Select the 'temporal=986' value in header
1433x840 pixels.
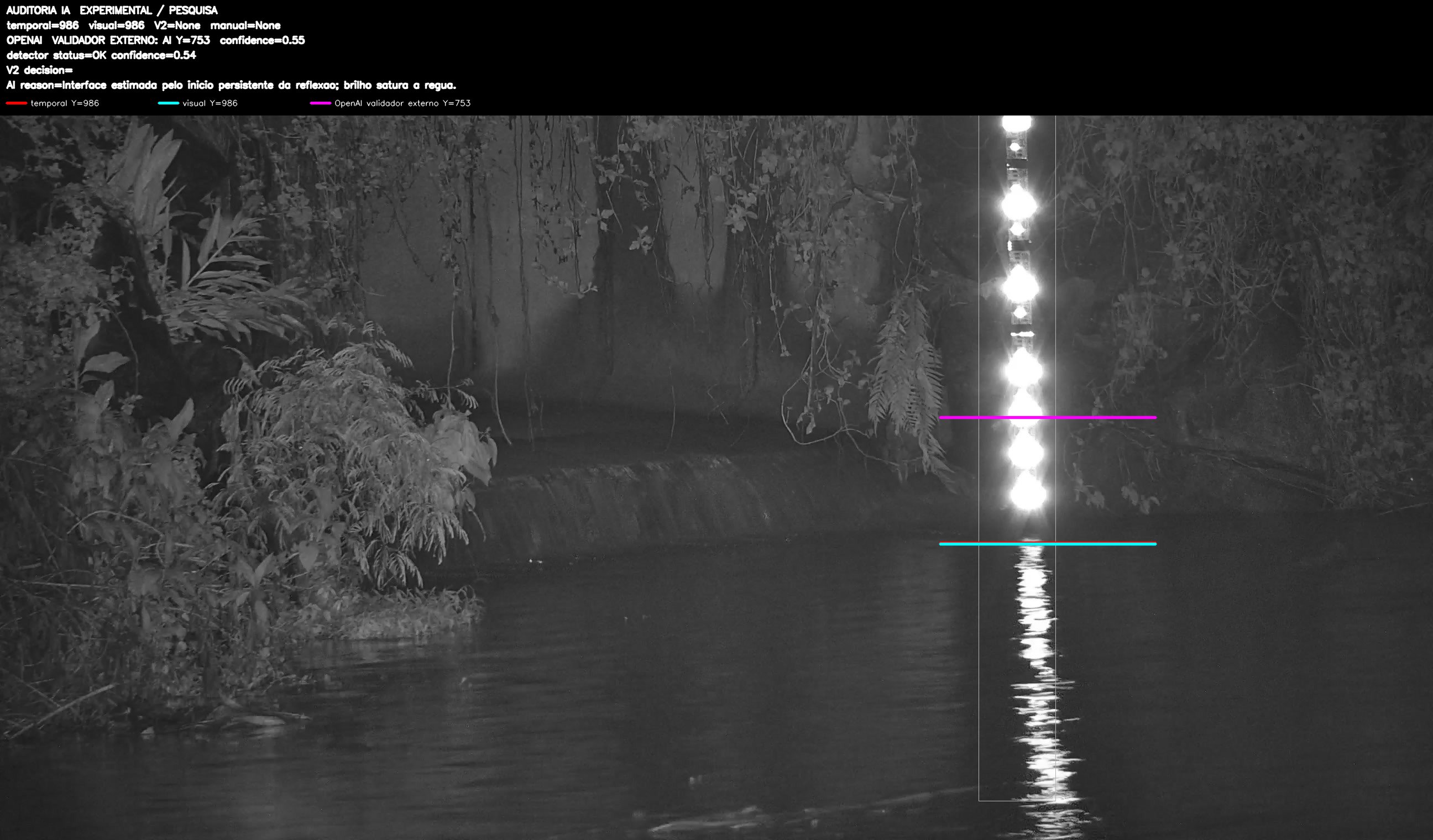[43, 25]
